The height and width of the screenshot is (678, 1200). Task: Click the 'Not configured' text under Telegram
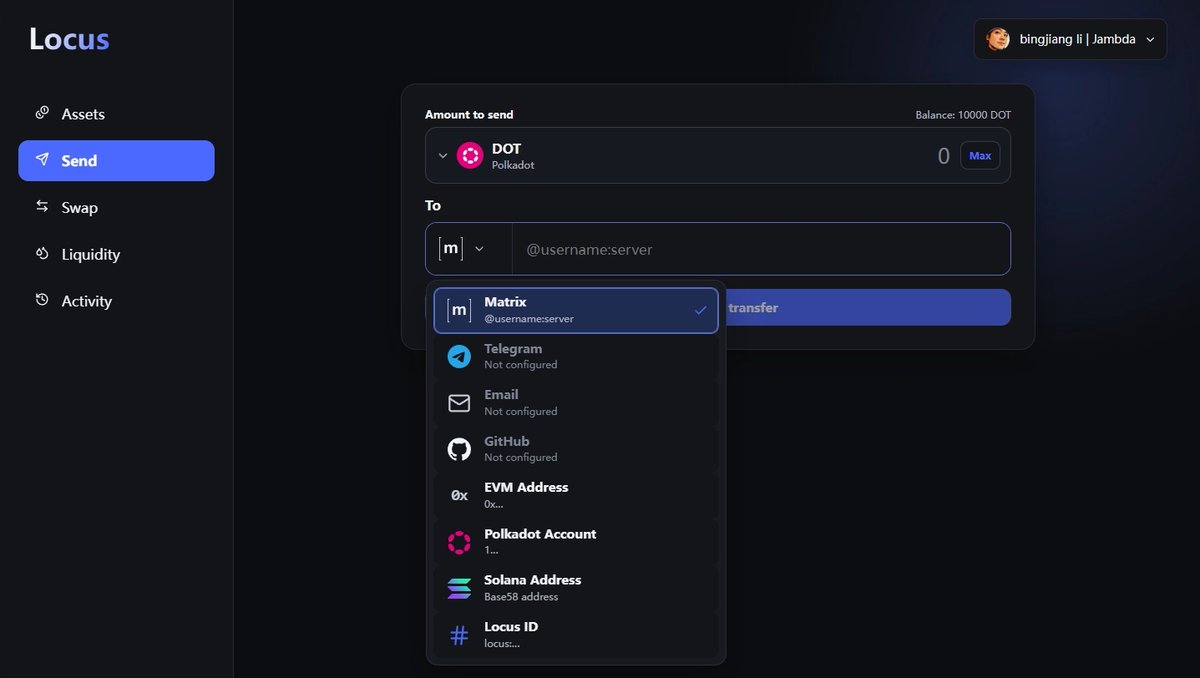coord(521,365)
